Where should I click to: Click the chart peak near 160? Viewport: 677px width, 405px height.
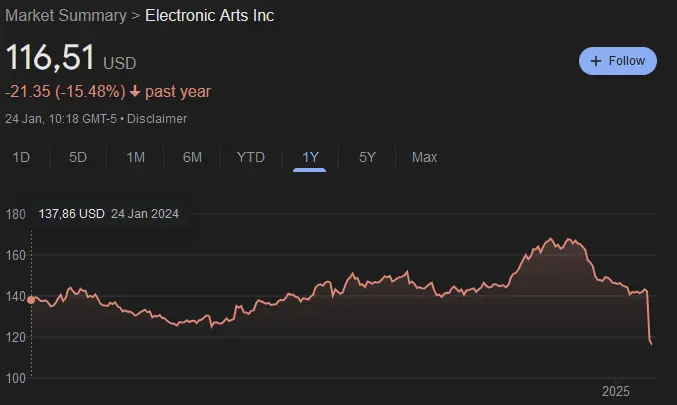click(x=550, y=239)
